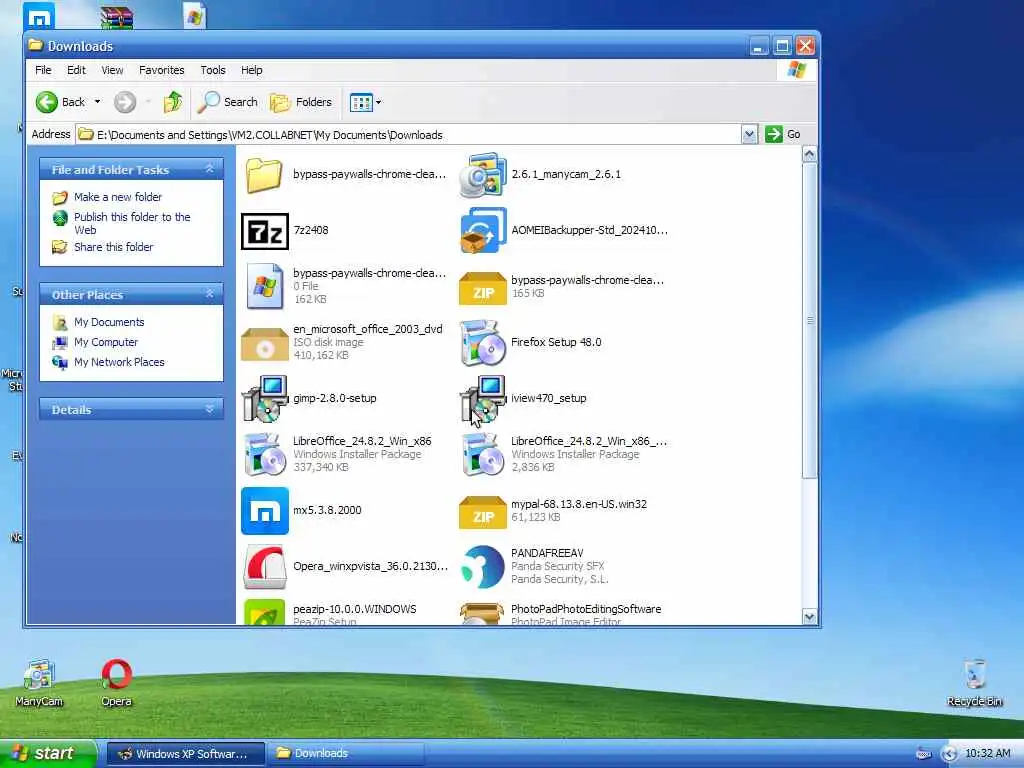Go to My Documents
The width and height of the screenshot is (1024, 768).
tap(108, 322)
